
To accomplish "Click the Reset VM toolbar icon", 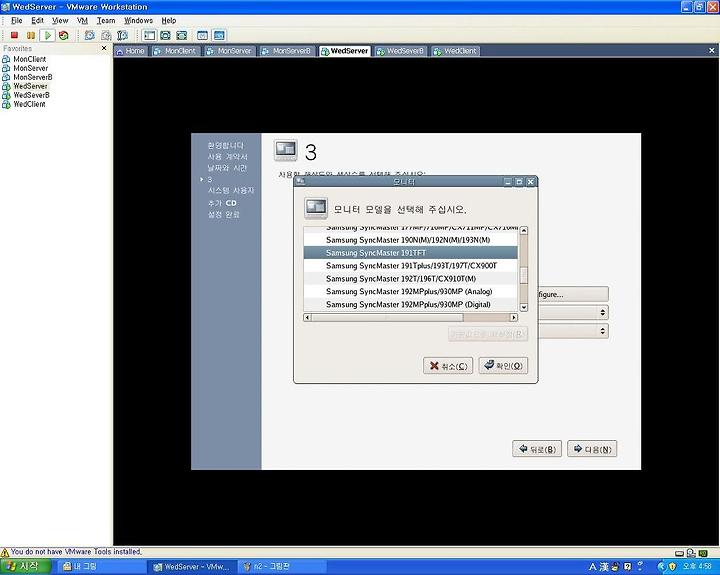I will click(x=64, y=35).
